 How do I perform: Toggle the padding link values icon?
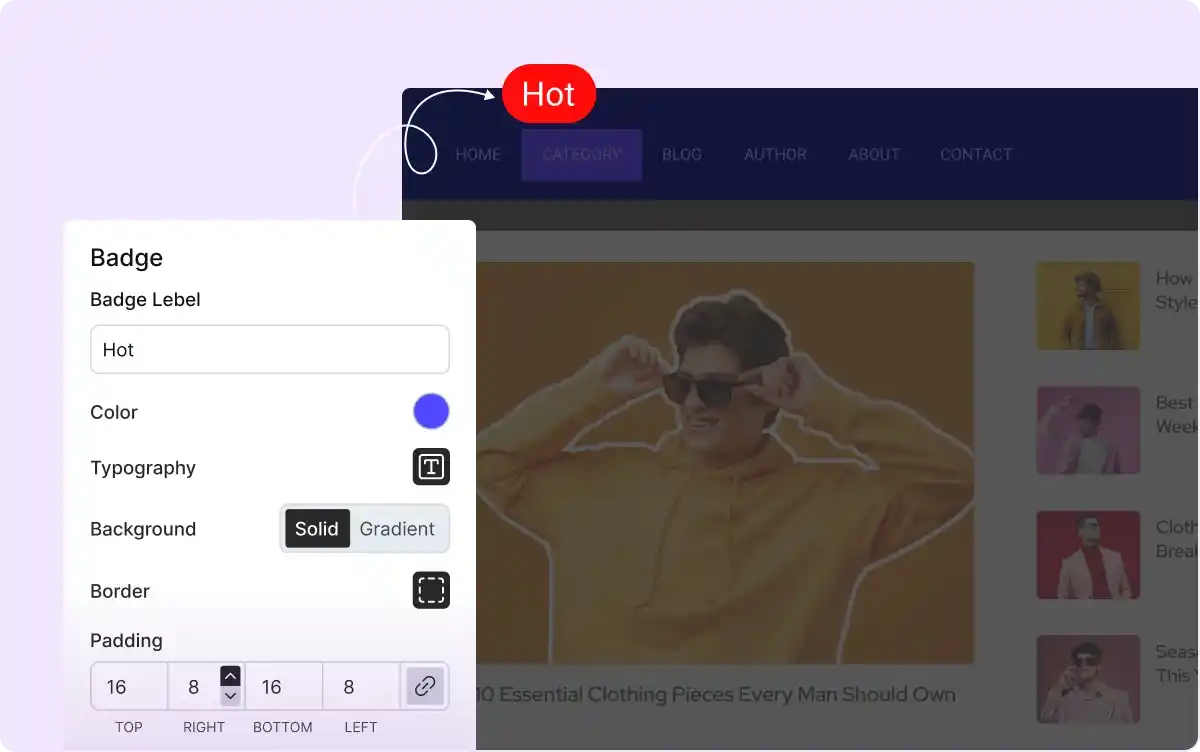[x=425, y=686]
